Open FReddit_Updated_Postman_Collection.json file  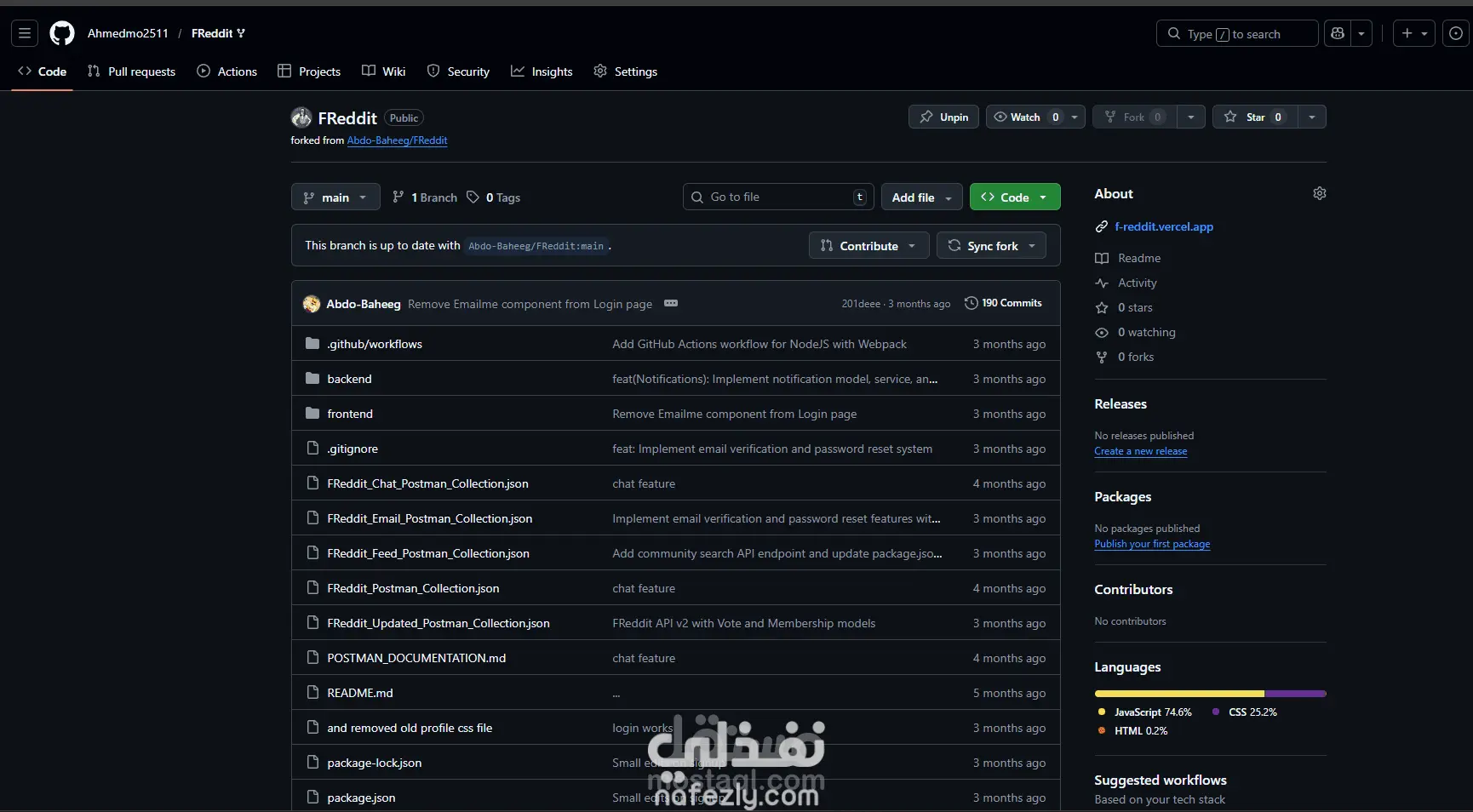pyautogui.click(x=438, y=623)
